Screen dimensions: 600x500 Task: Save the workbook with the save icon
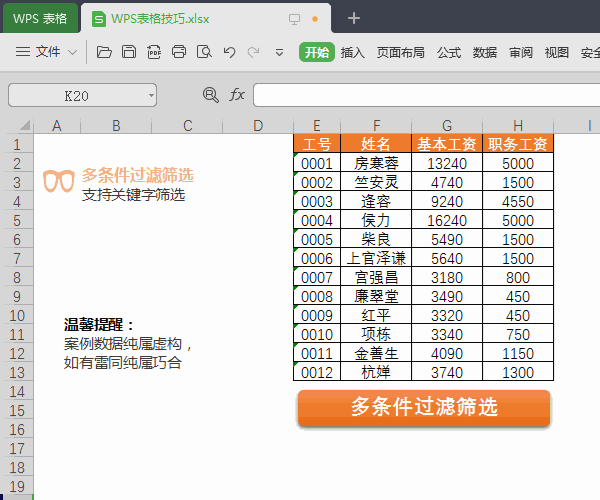[129, 52]
